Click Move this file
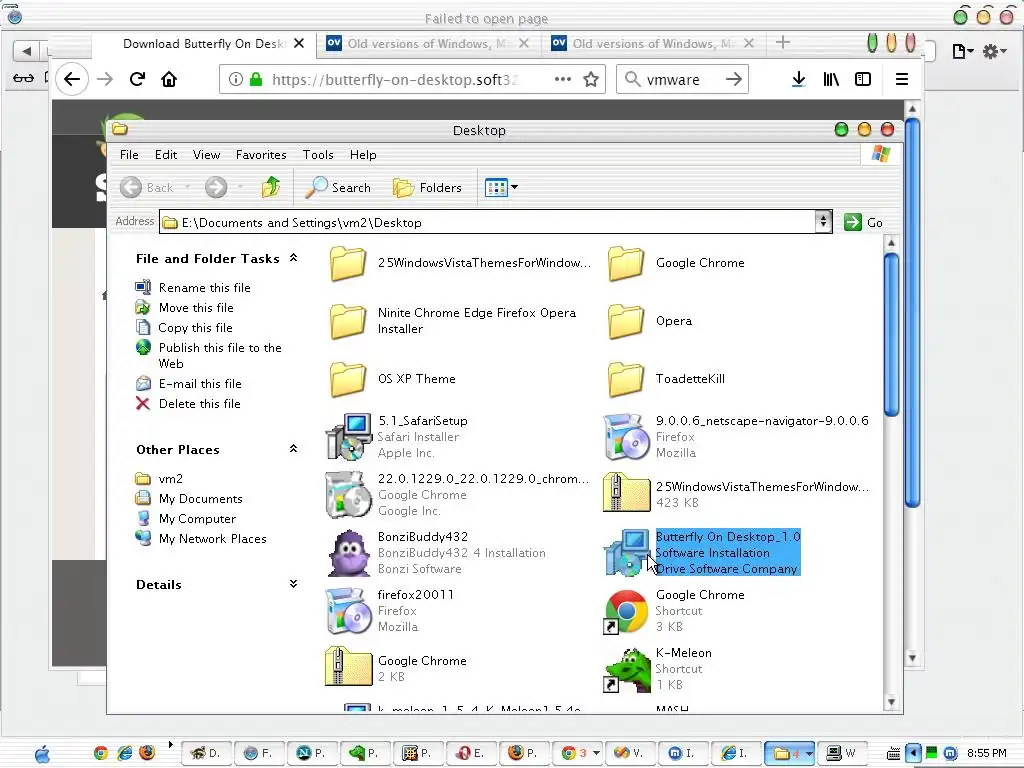The height and width of the screenshot is (768, 1024). [196, 308]
